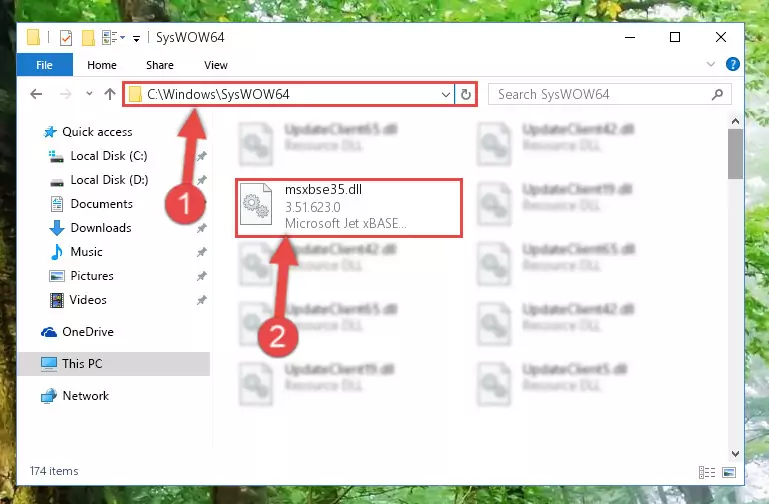769x504 pixels.
Task: Click the msxbse35.dll gear file icon
Action: (256, 204)
